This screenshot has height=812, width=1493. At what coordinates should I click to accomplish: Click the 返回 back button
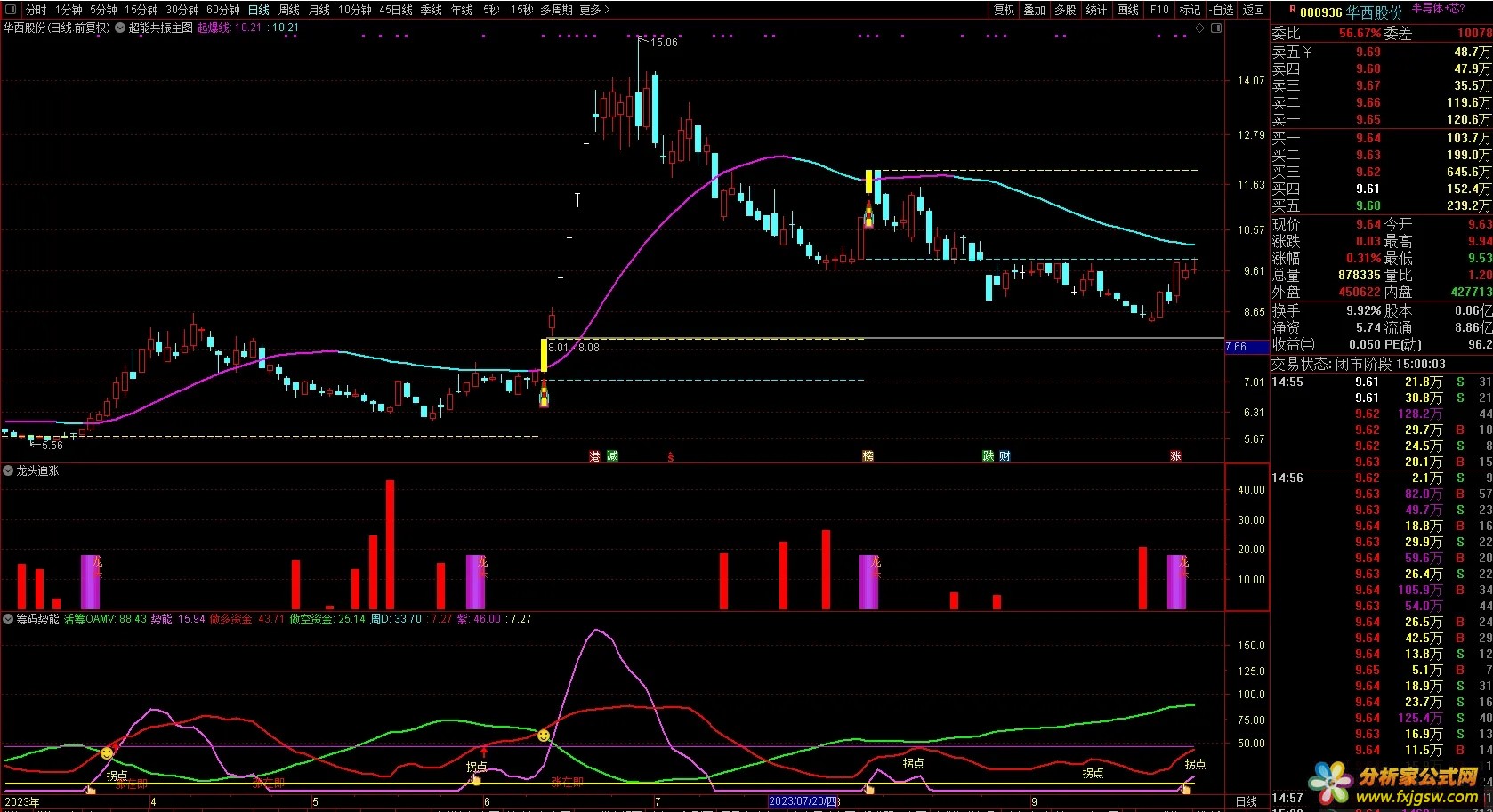(x=1254, y=10)
